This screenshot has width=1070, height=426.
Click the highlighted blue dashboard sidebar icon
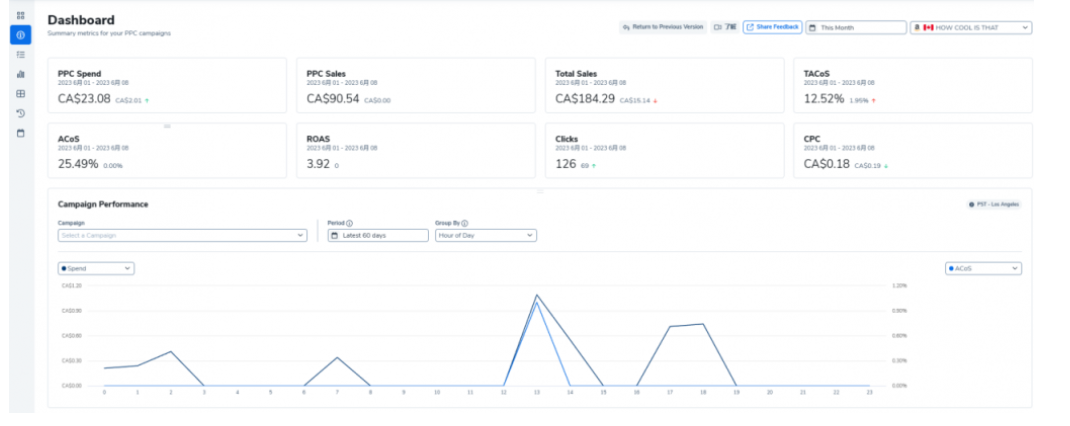[21, 35]
